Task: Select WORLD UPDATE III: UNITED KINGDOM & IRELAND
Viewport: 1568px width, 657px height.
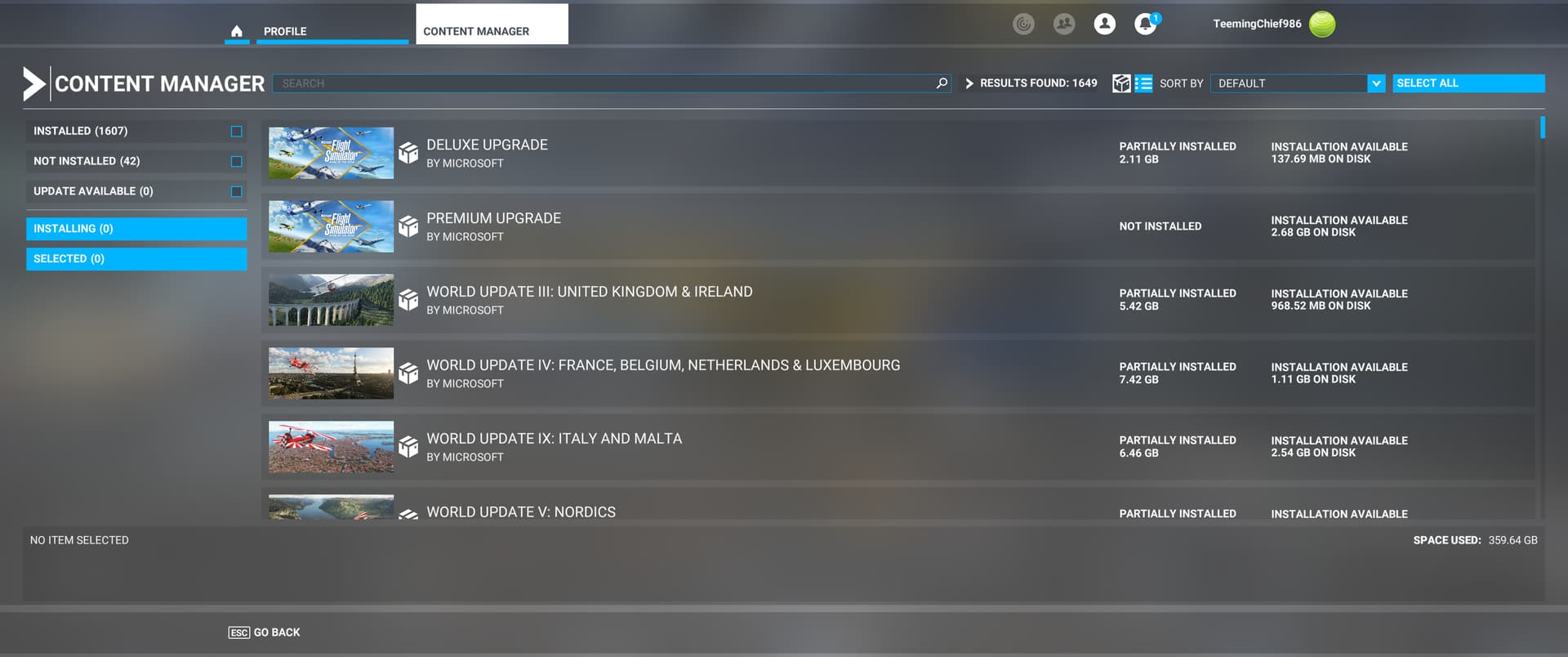Action: point(589,292)
